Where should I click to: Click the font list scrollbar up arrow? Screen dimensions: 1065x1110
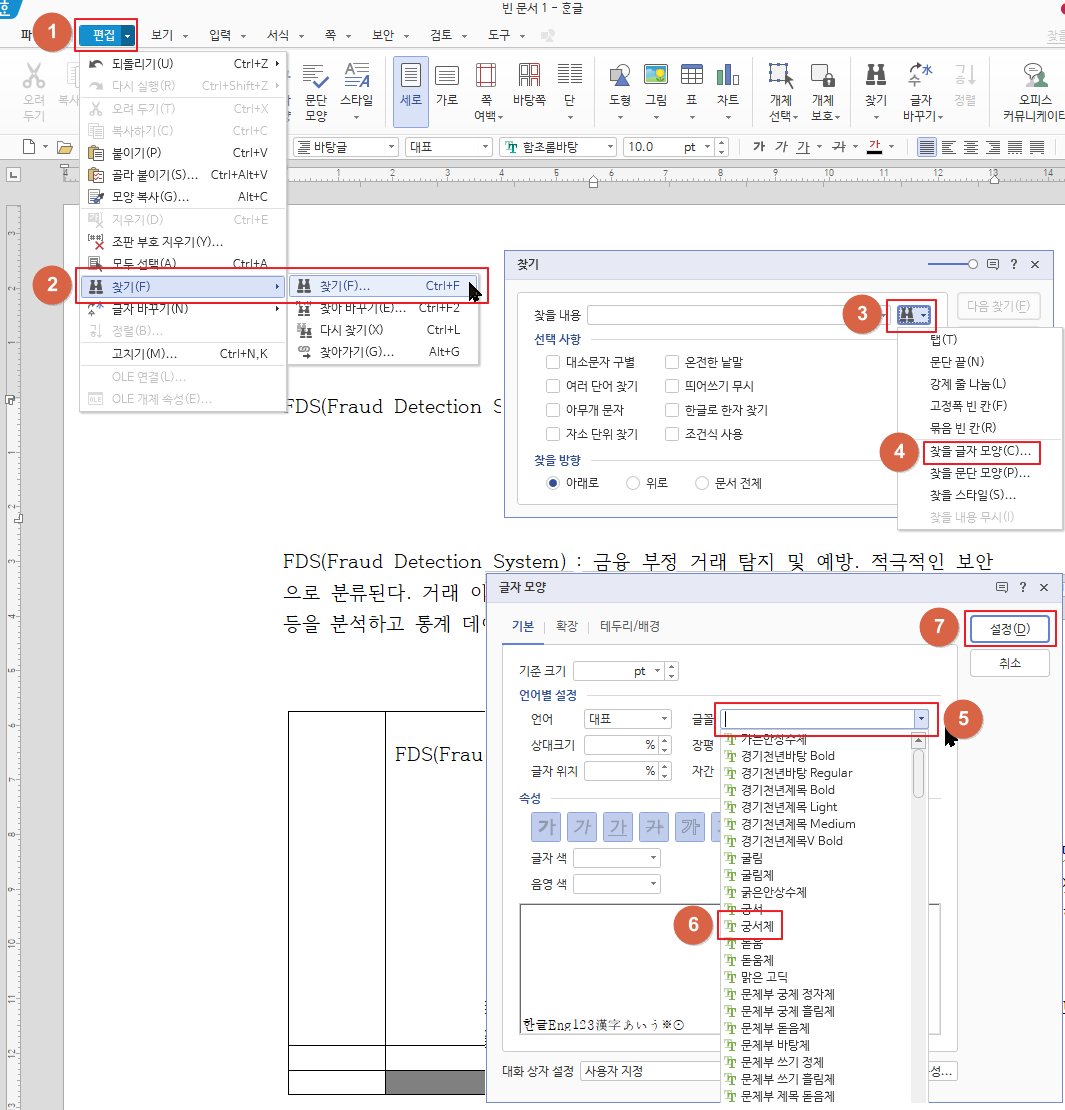(918, 742)
